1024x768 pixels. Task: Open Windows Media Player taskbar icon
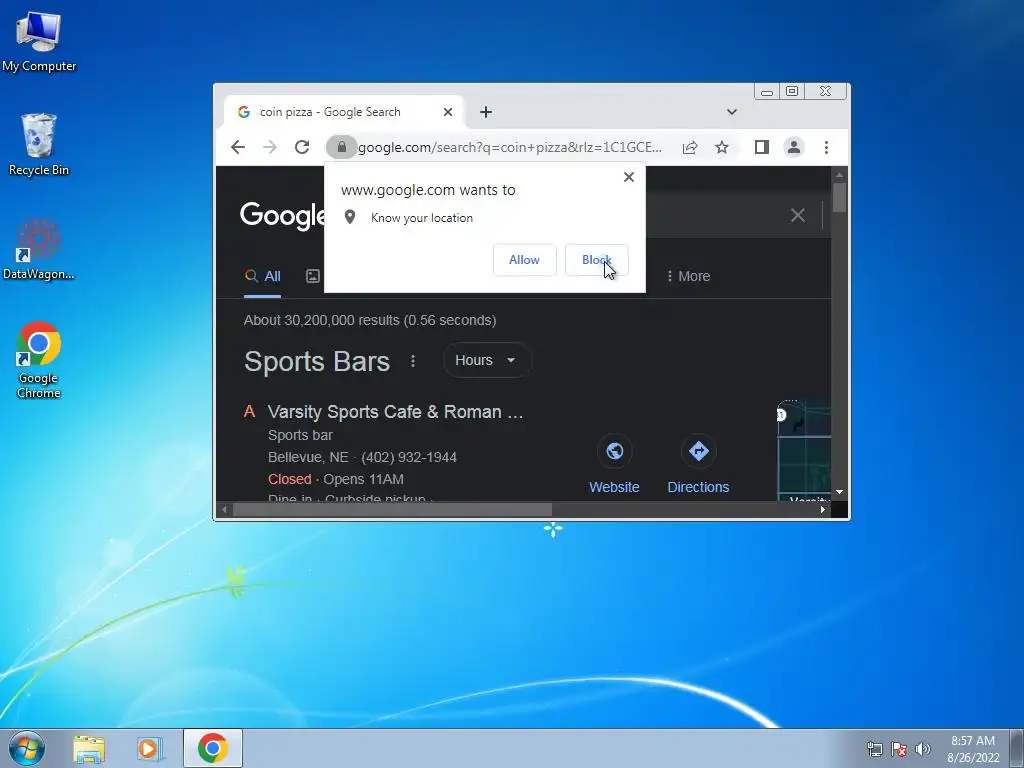point(150,748)
